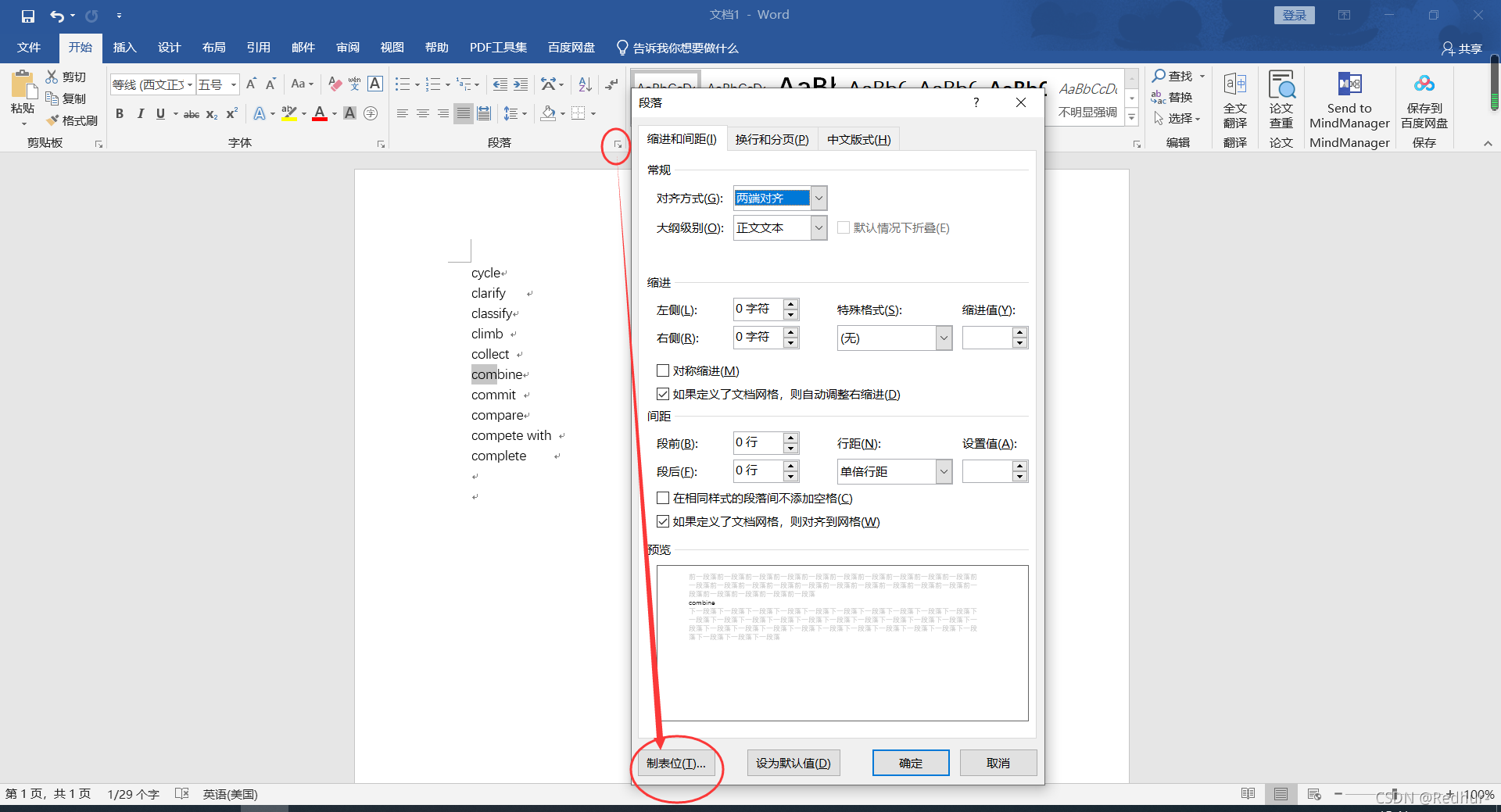This screenshot has width=1501, height=812.
Task: Click thesis check (论文查重) icon
Action: click(x=1281, y=84)
